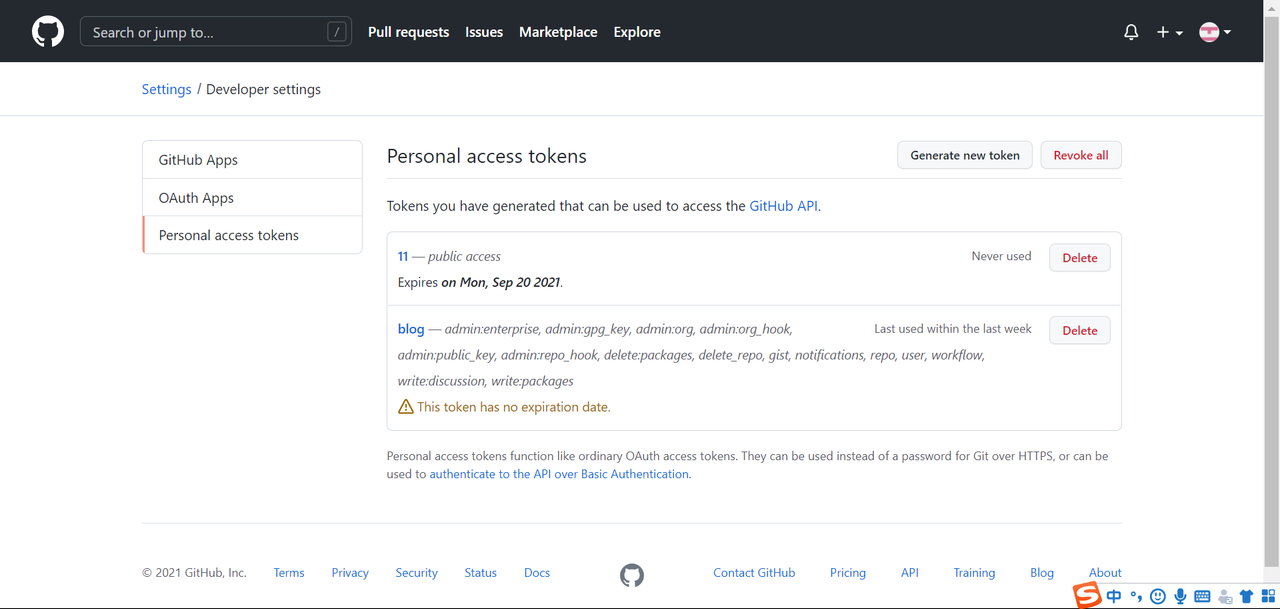This screenshot has width=1280, height=609.
Task: Open the notifications bell
Action: click(1131, 32)
